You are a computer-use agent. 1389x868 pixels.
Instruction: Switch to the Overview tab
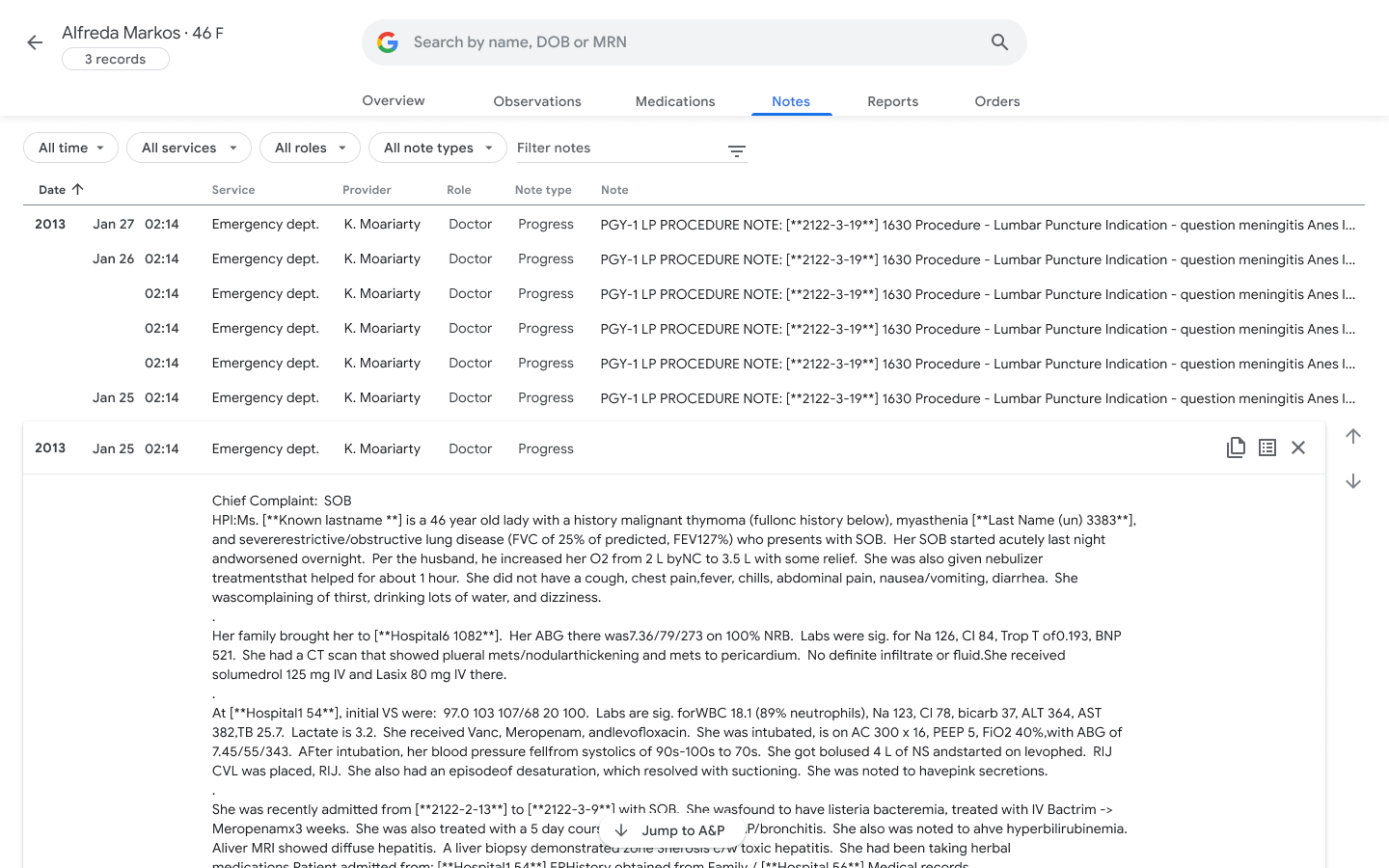[394, 100]
